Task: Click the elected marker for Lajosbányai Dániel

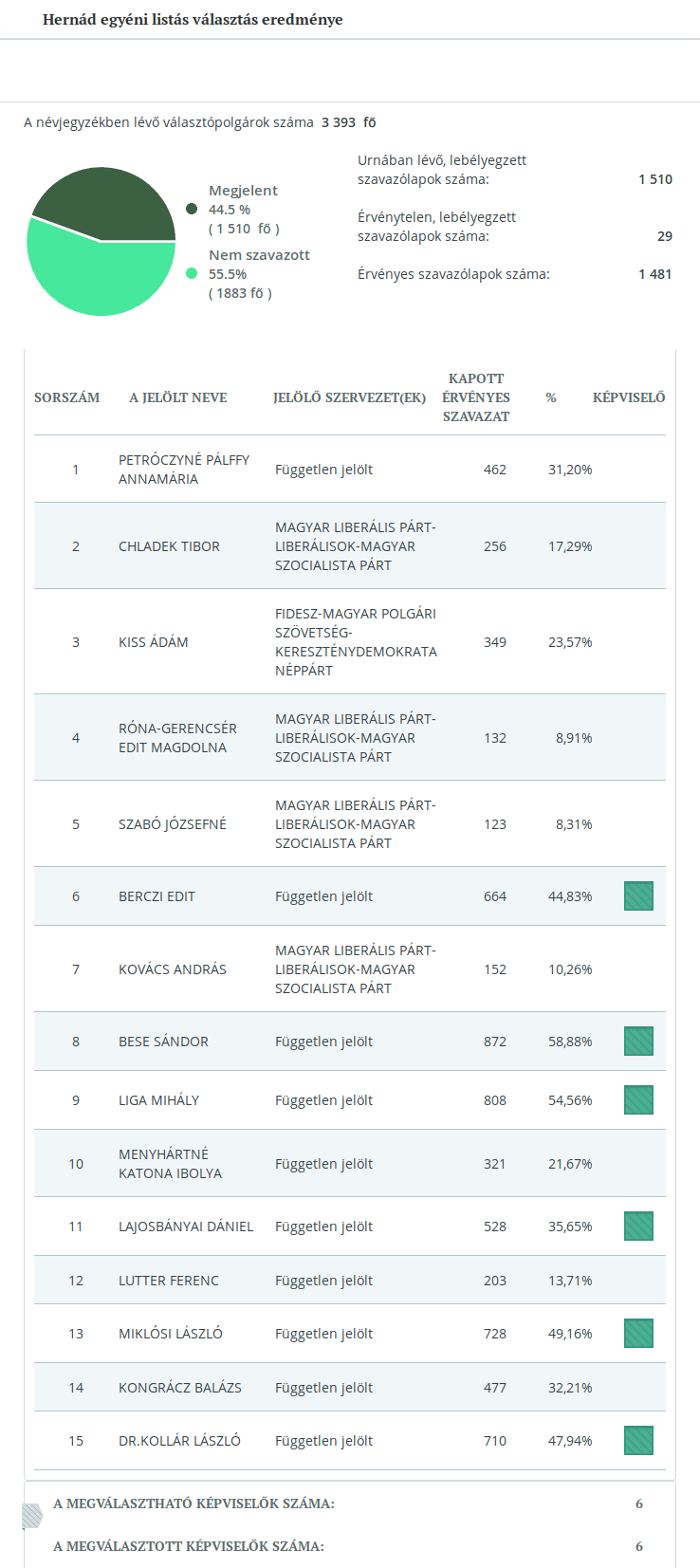Action: click(638, 1227)
